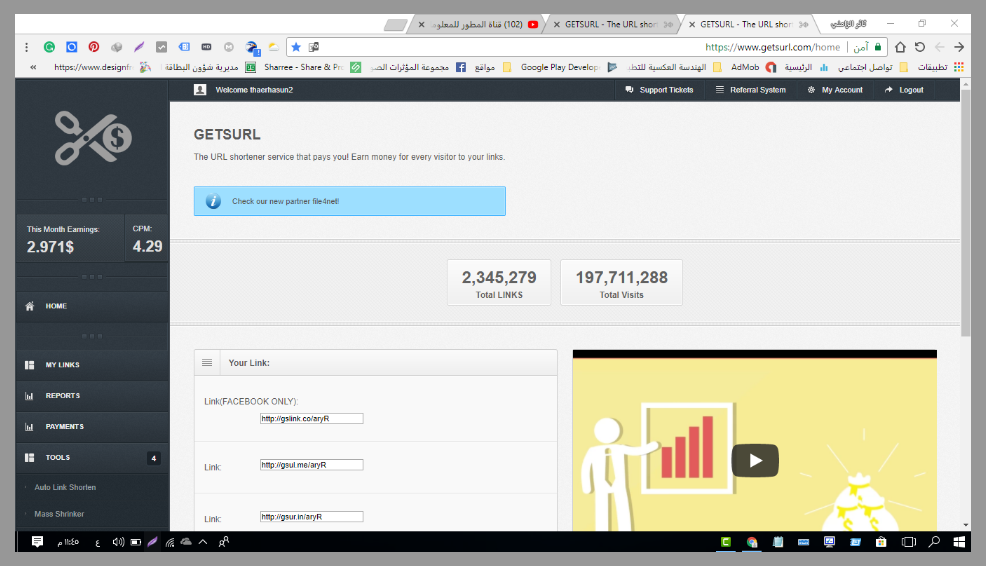Click the gsul.me/aryR link field
This screenshot has height=566, width=986.
(x=311, y=465)
